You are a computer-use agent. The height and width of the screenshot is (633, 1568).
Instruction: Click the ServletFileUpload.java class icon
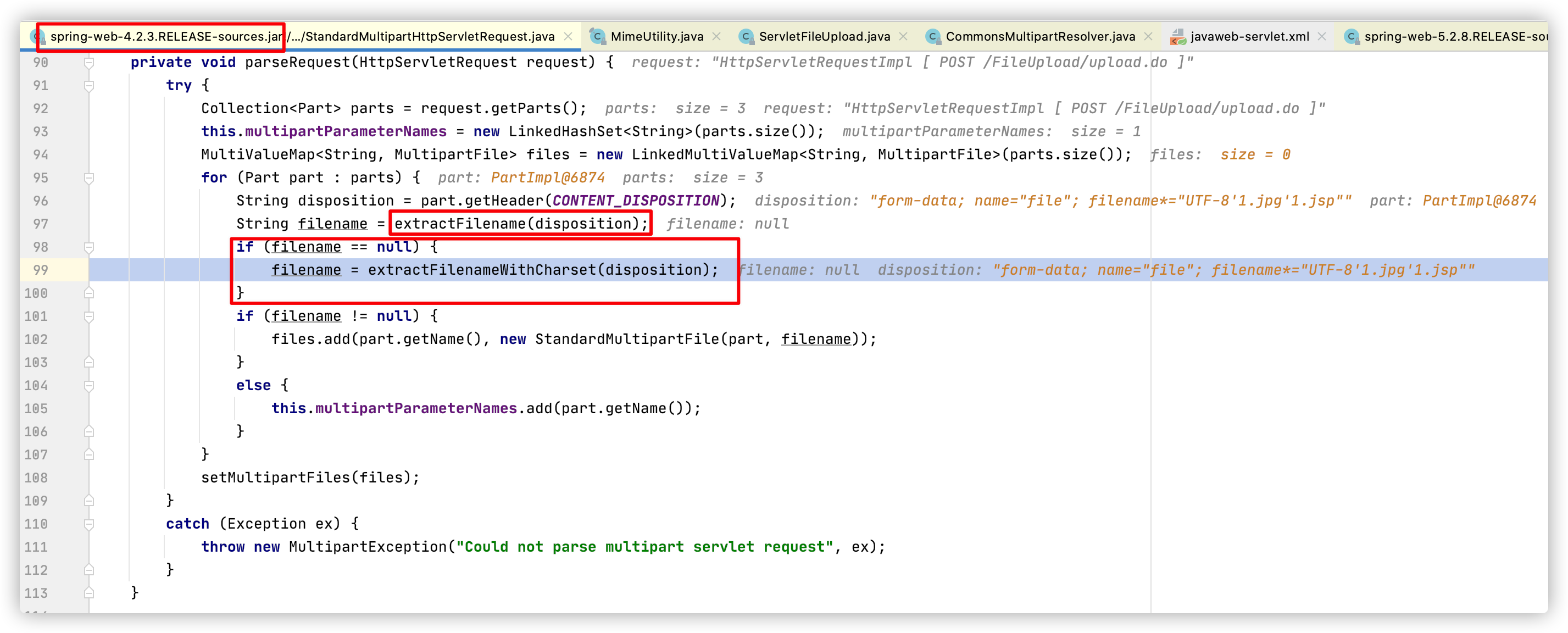coord(746,36)
